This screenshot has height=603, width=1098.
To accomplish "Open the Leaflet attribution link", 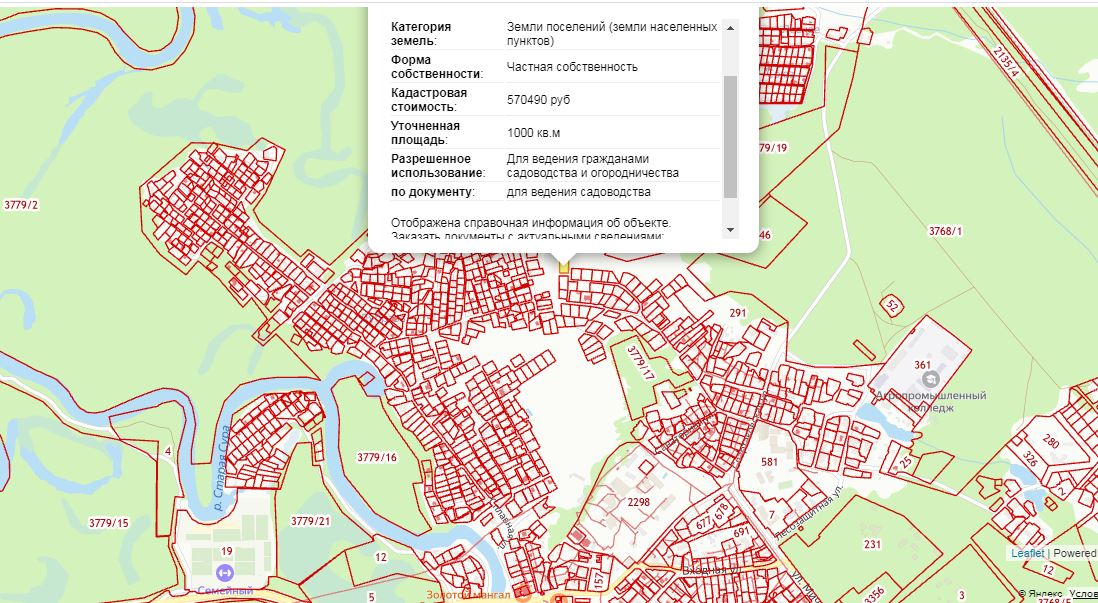I will click(1027, 553).
